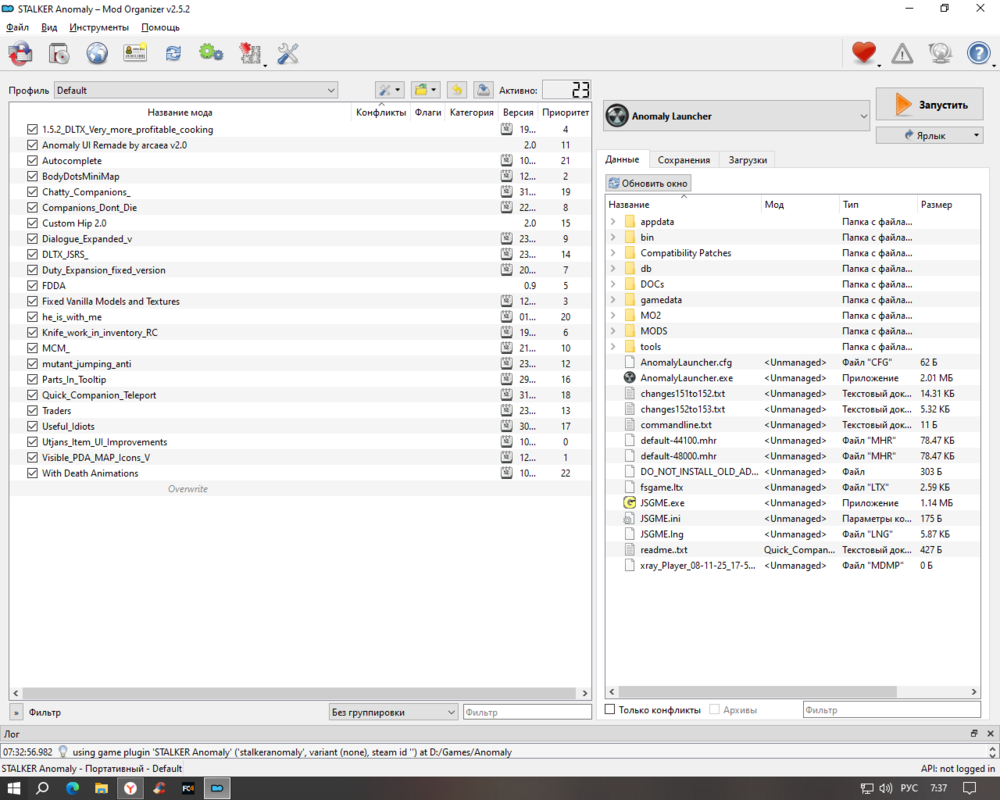Disable the FDDA mod checkbox
The width and height of the screenshot is (1000, 800).
point(33,286)
